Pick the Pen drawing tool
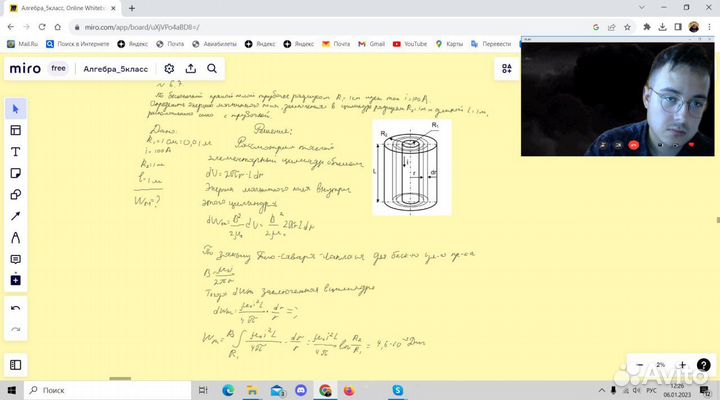This screenshot has width=720, height=400. pos(15,238)
